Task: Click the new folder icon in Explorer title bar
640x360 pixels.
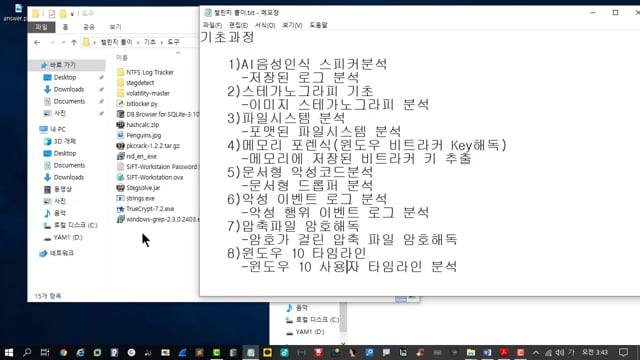Action: point(63,14)
